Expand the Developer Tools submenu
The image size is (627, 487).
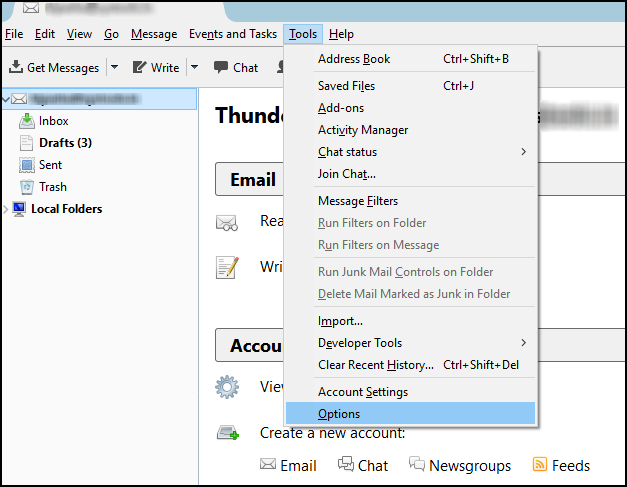pos(523,343)
